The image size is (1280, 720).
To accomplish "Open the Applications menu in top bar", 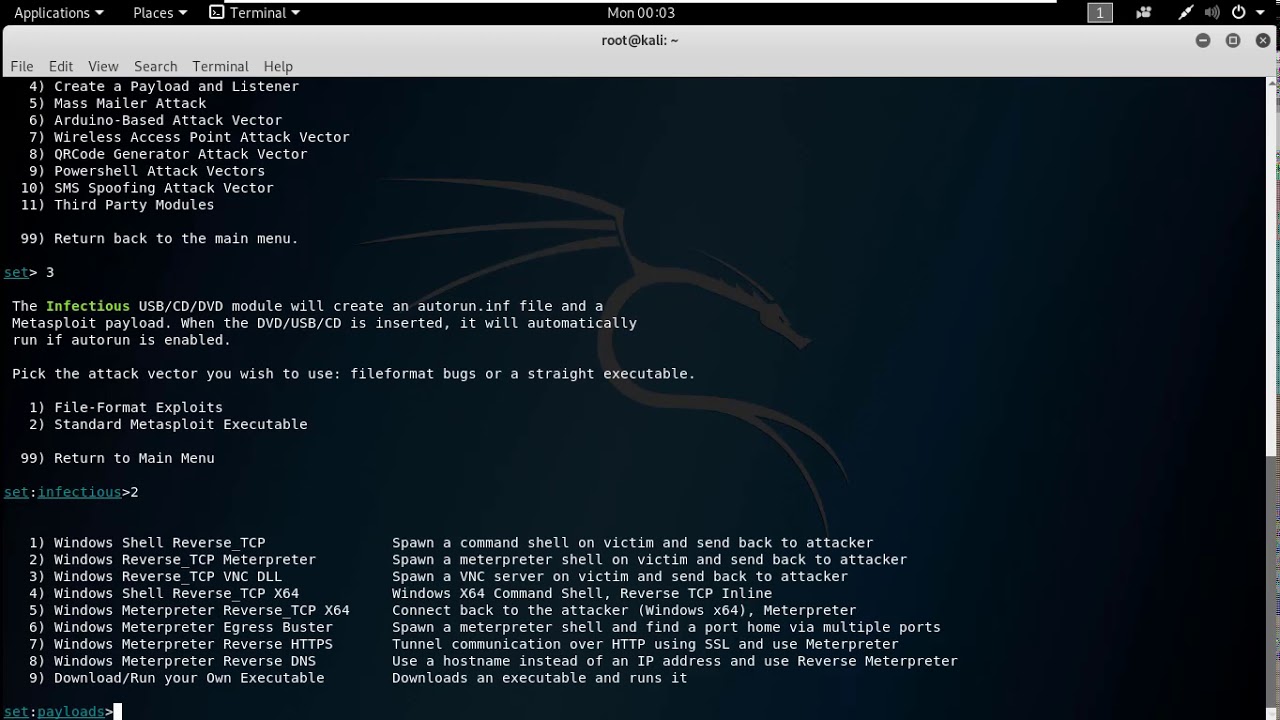I will (59, 13).
